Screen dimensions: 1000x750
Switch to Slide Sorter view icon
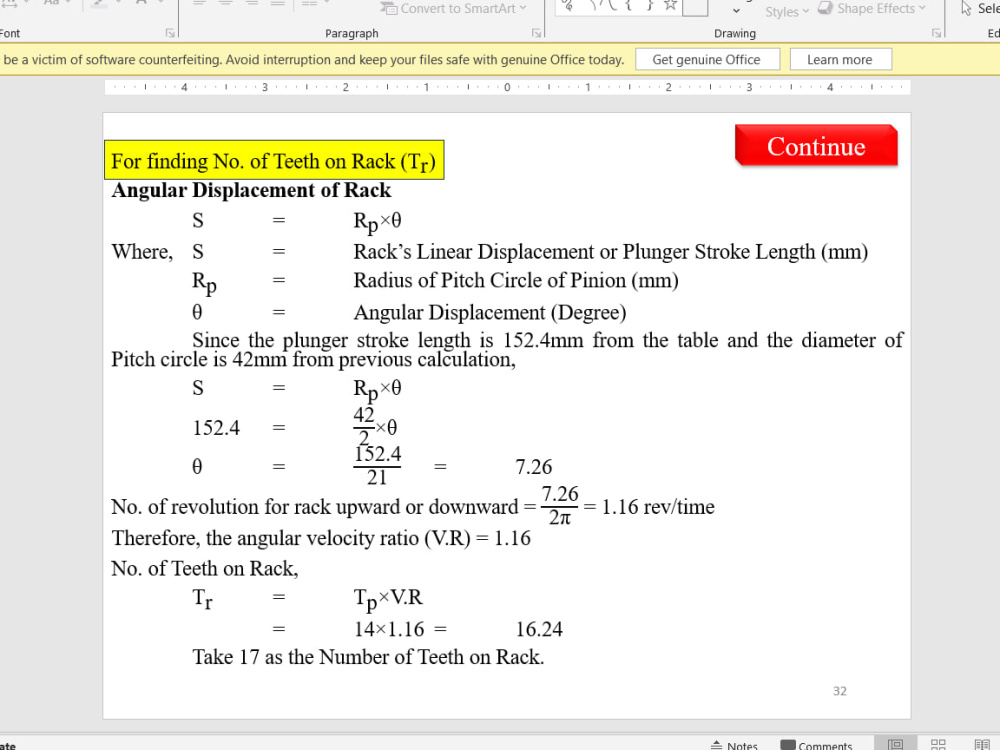[x=938, y=744]
